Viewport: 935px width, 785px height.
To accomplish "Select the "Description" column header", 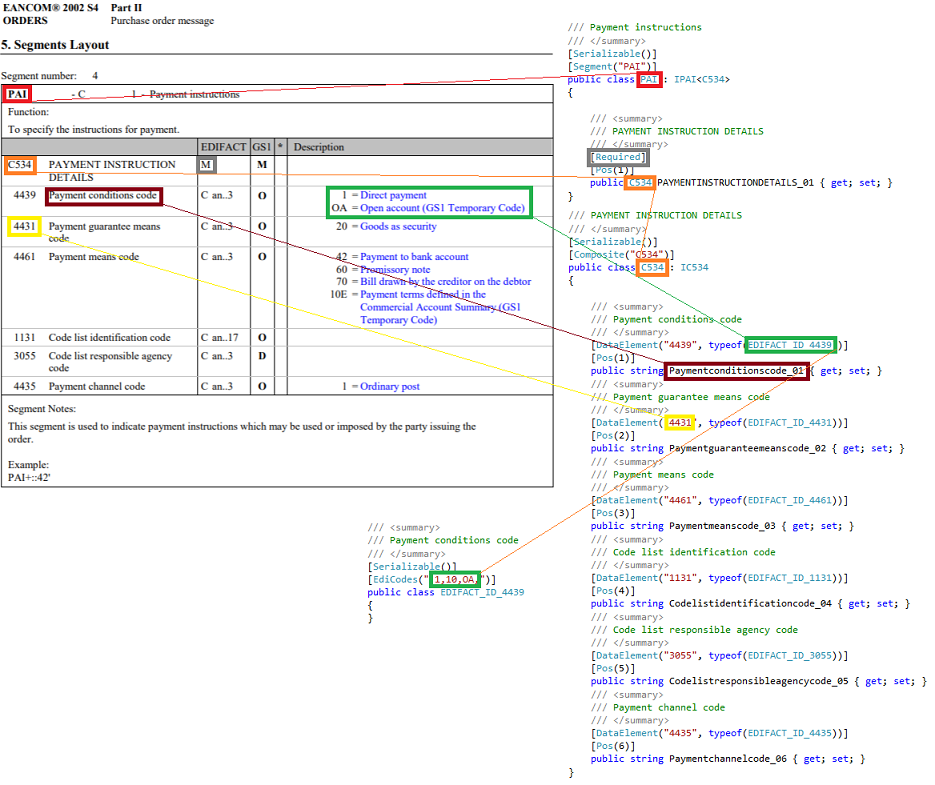I will coord(318,147).
